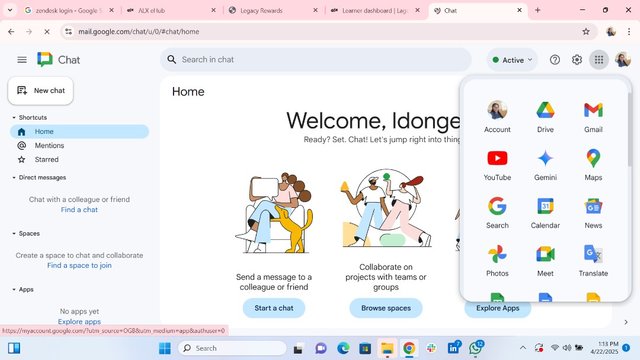Image resolution: width=640 pixels, height=360 pixels.
Task: Open WhatsApp from the taskbar
Action: [x=476, y=348]
